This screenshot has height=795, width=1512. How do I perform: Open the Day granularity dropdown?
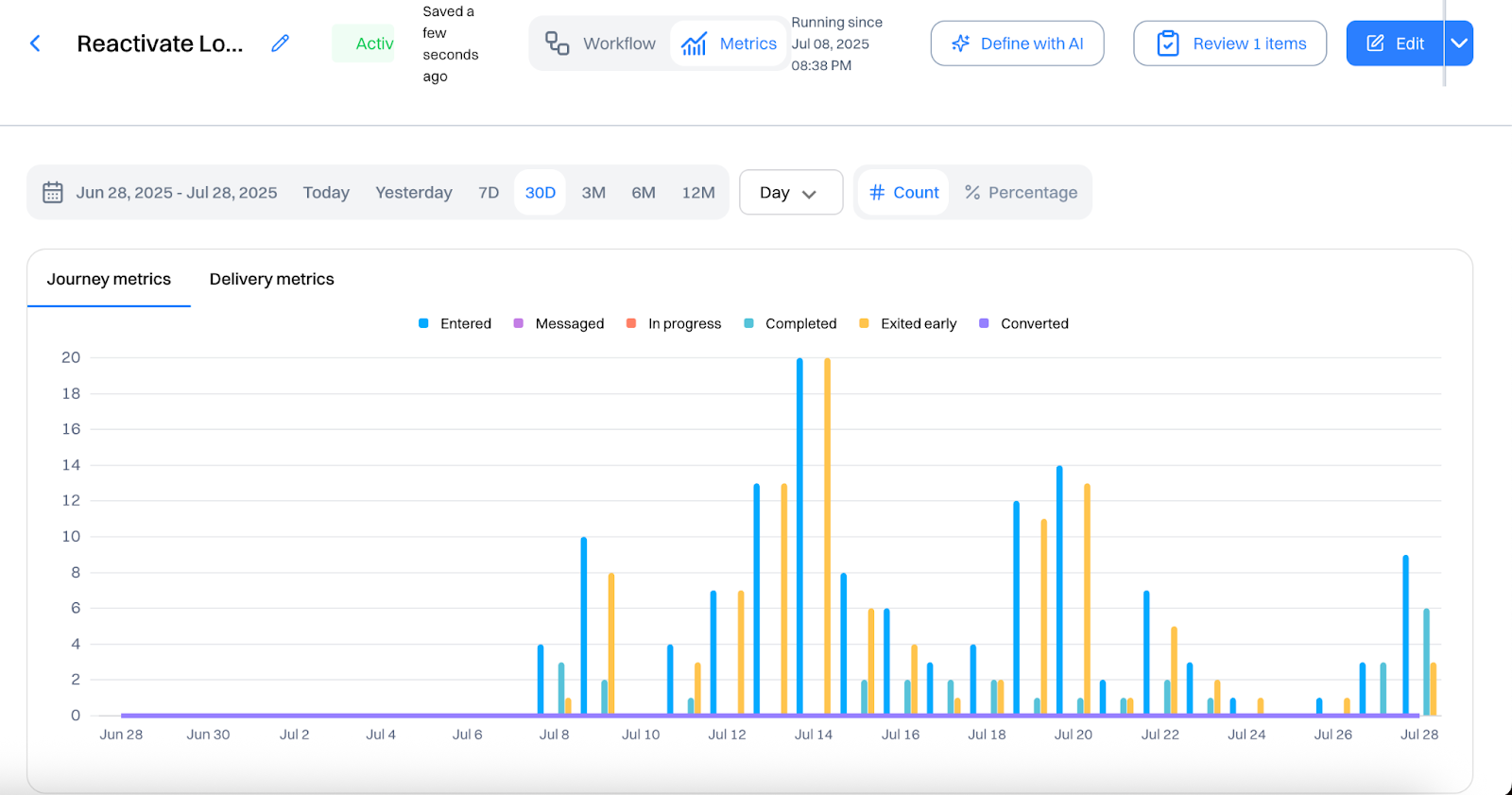791,193
